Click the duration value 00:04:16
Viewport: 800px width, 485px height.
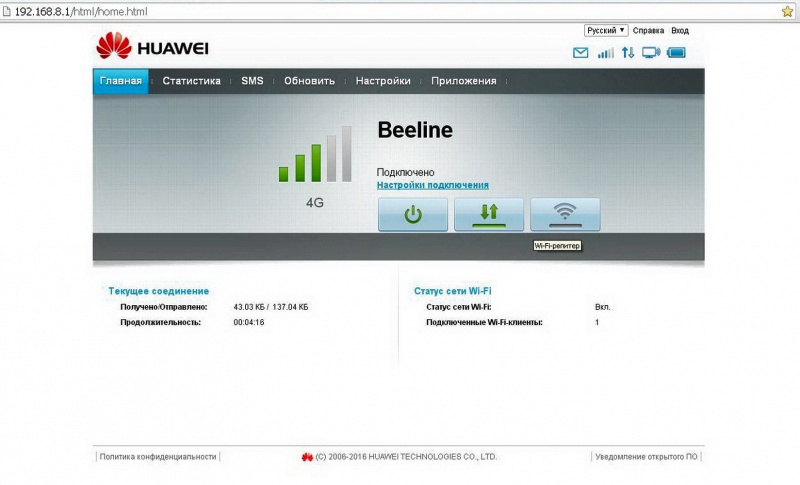[x=249, y=322]
